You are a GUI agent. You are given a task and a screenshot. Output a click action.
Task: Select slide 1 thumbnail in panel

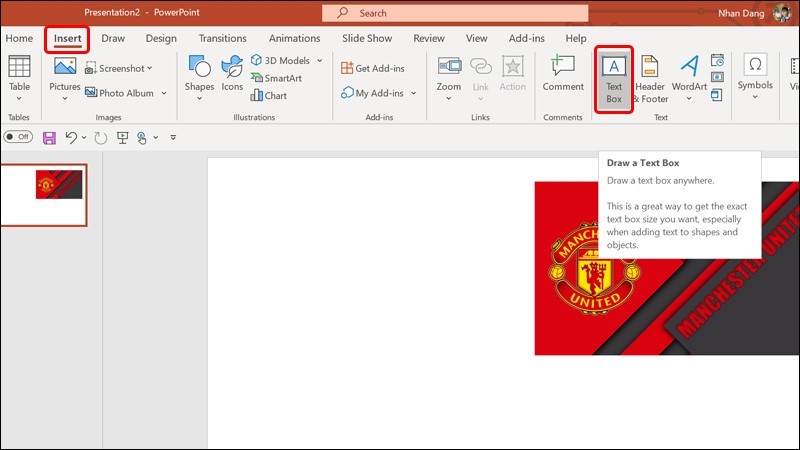tap(44, 195)
